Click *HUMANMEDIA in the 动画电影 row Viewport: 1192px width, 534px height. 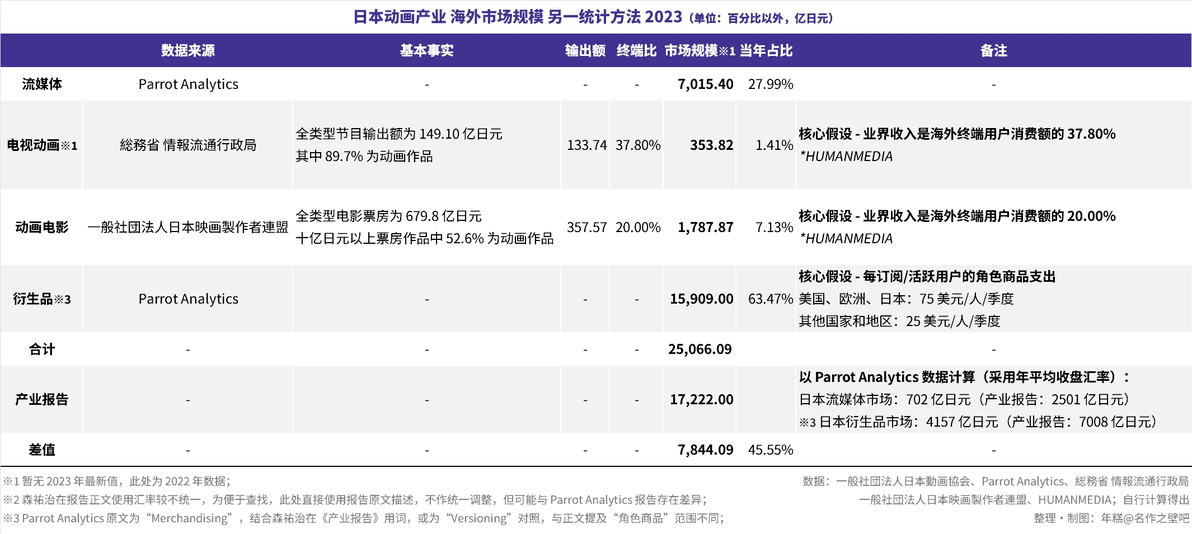pyautogui.click(x=845, y=238)
